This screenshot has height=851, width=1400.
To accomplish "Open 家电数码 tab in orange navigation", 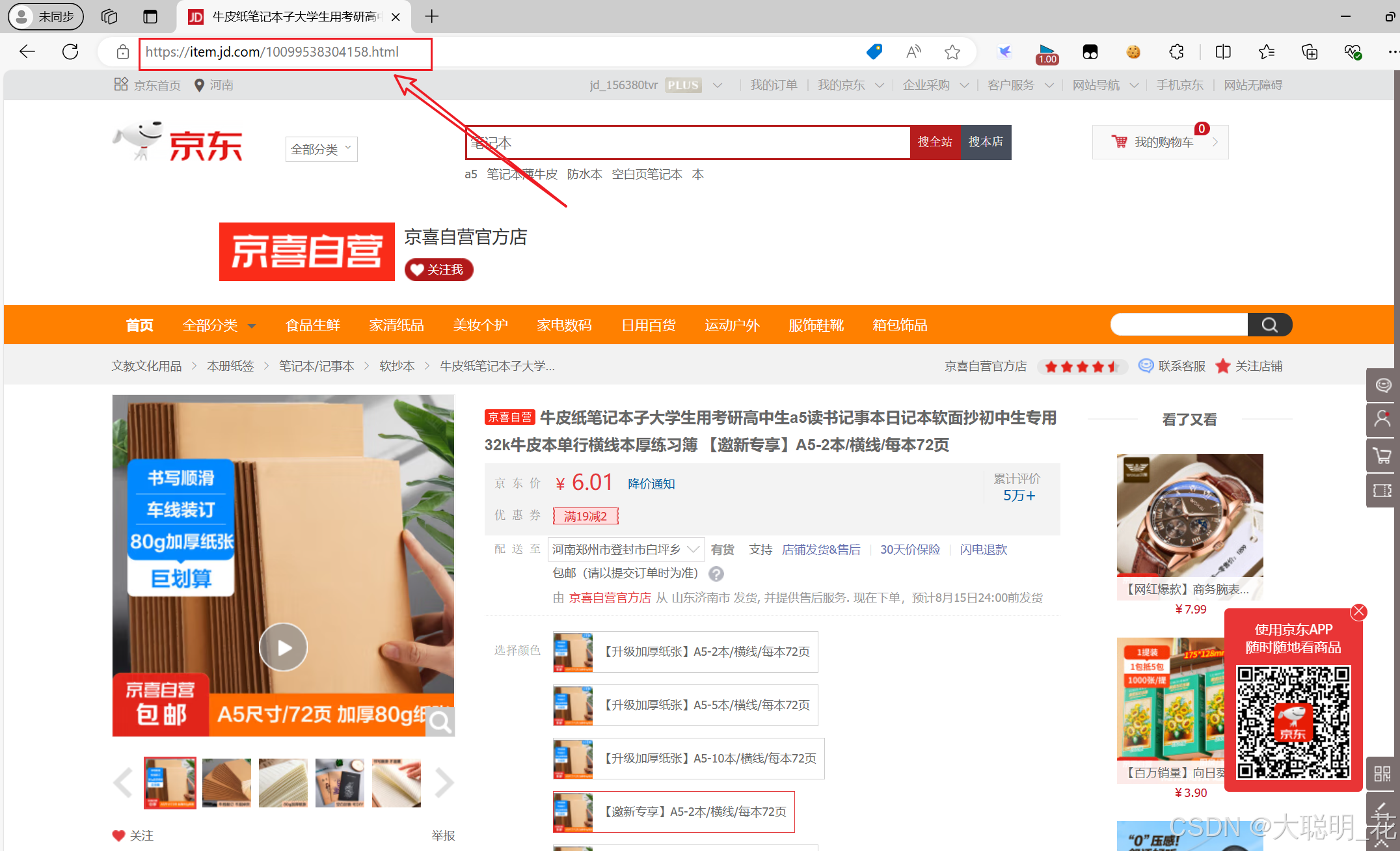I will (x=564, y=325).
